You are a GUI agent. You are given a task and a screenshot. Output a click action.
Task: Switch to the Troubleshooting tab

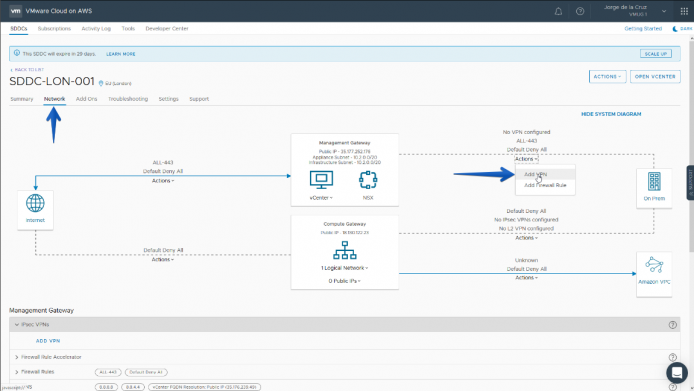128,99
